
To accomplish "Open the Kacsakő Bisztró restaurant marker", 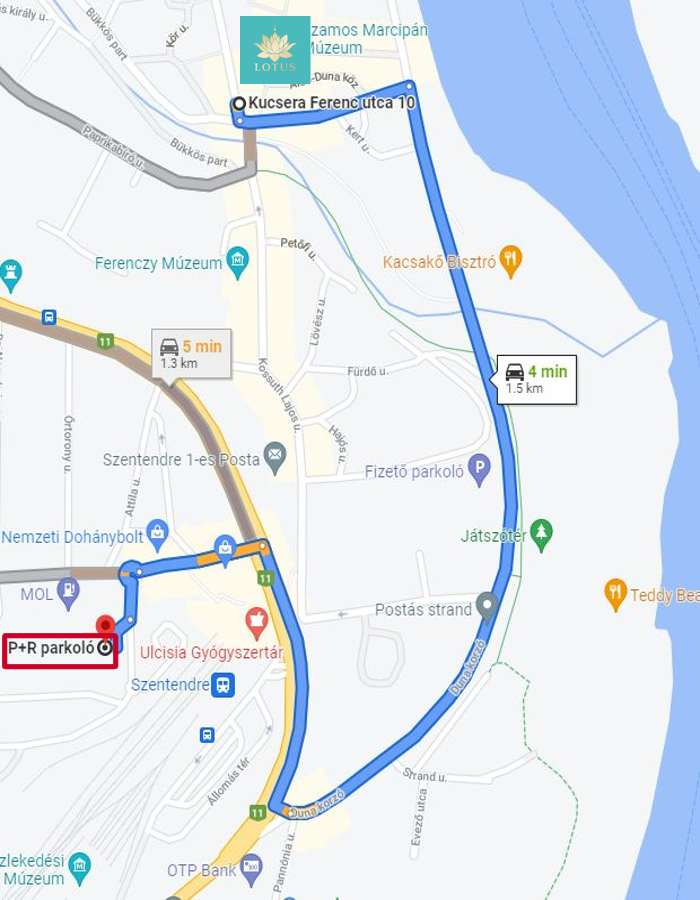I will coord(510,261).
